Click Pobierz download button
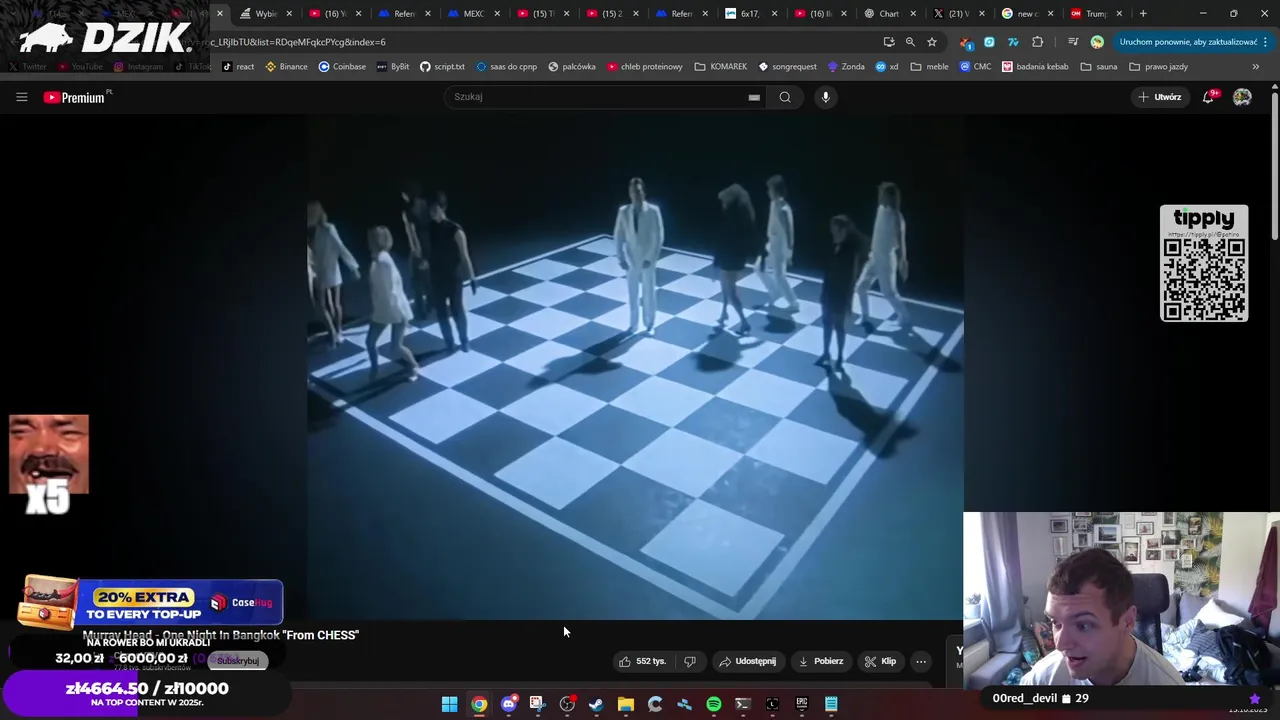The height and width of the screenshot is (720, 1280). point(821,661)
